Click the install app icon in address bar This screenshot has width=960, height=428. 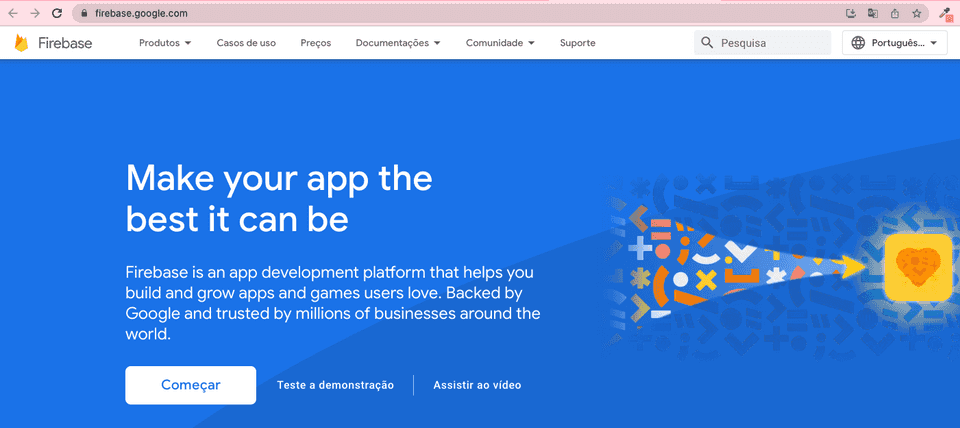pos(850,13)
